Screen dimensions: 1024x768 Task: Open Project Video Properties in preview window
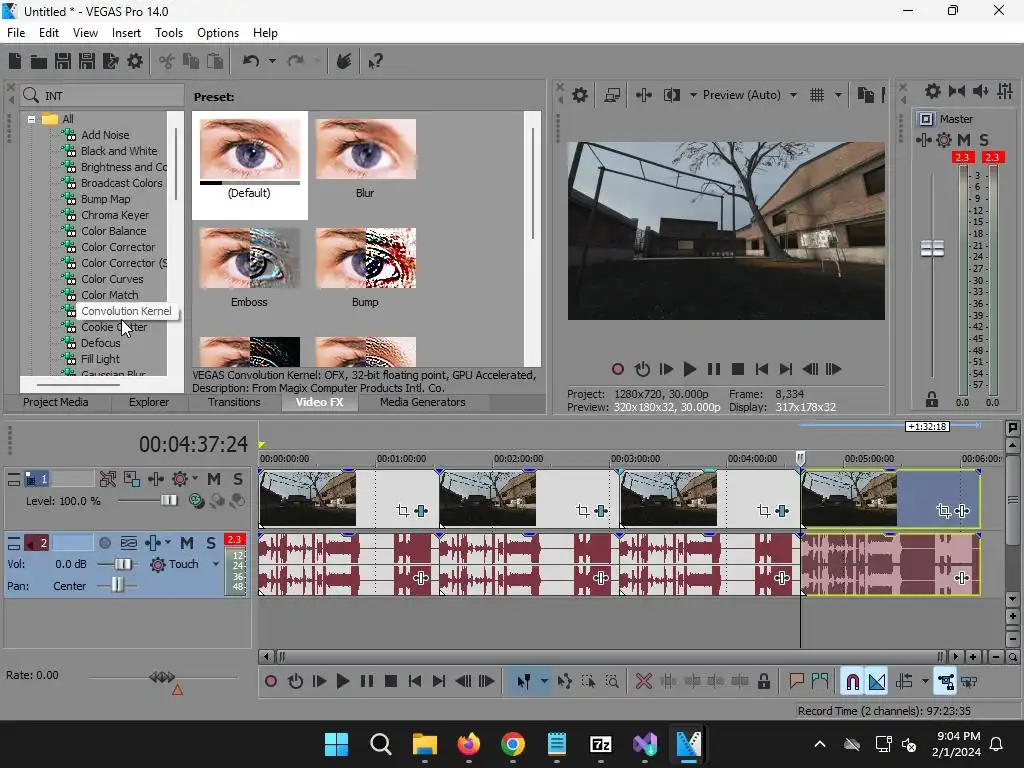(x=580, y=95)
